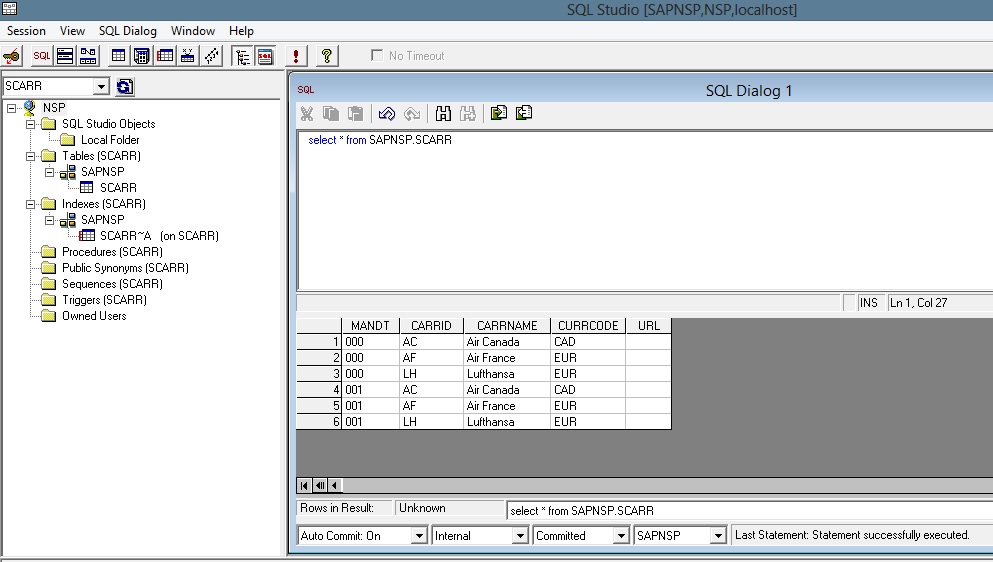Screen dimensions: 993x562
Task: Open the SQL Dialog menu
Action: (x=127, y=31)
